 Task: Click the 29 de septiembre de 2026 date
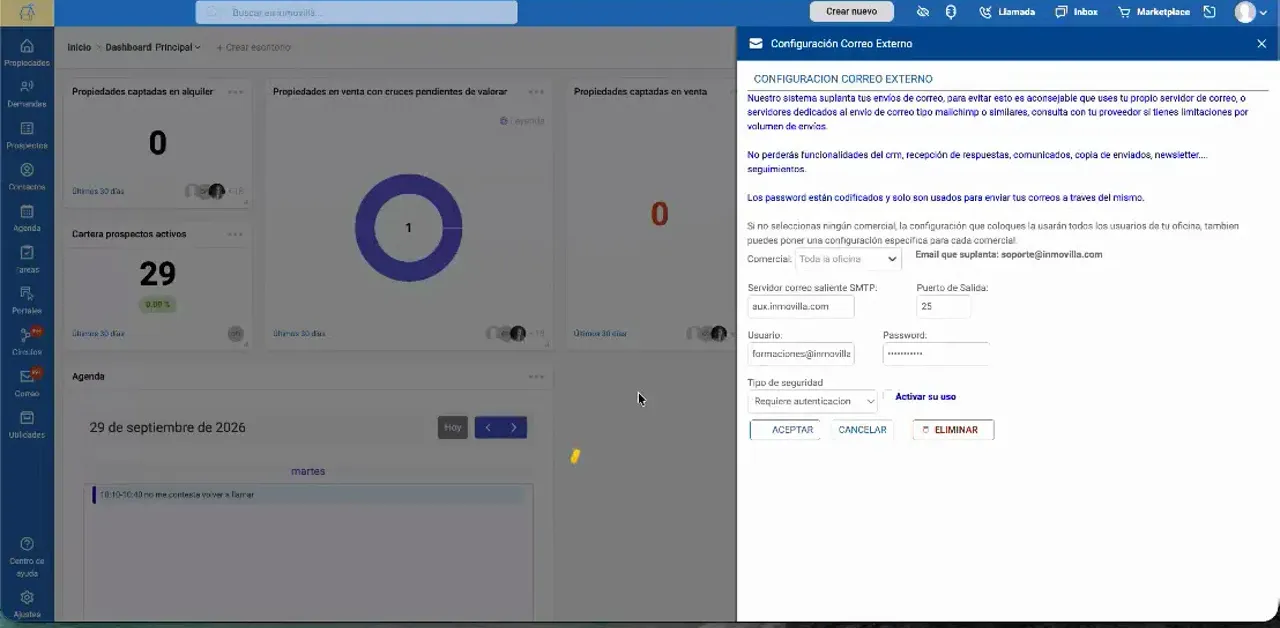pos(167,428)
